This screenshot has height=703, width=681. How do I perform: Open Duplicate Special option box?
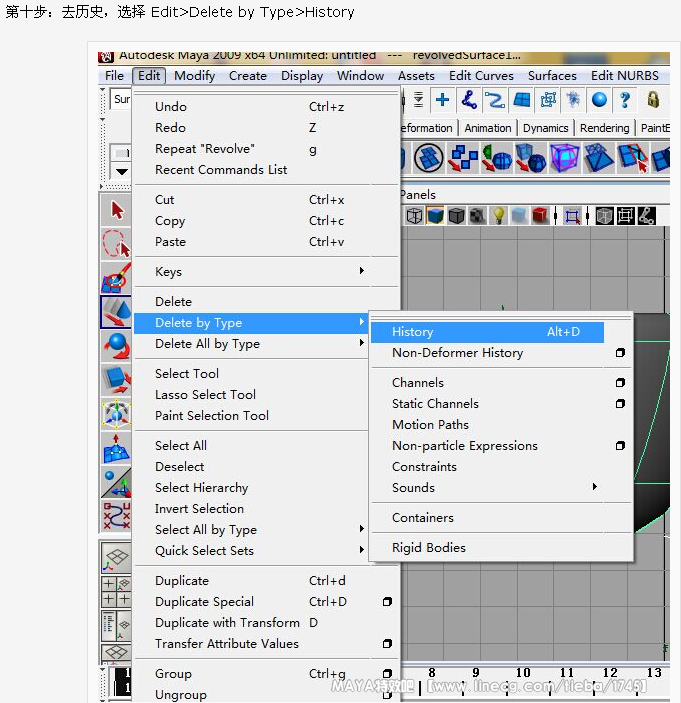387,602
